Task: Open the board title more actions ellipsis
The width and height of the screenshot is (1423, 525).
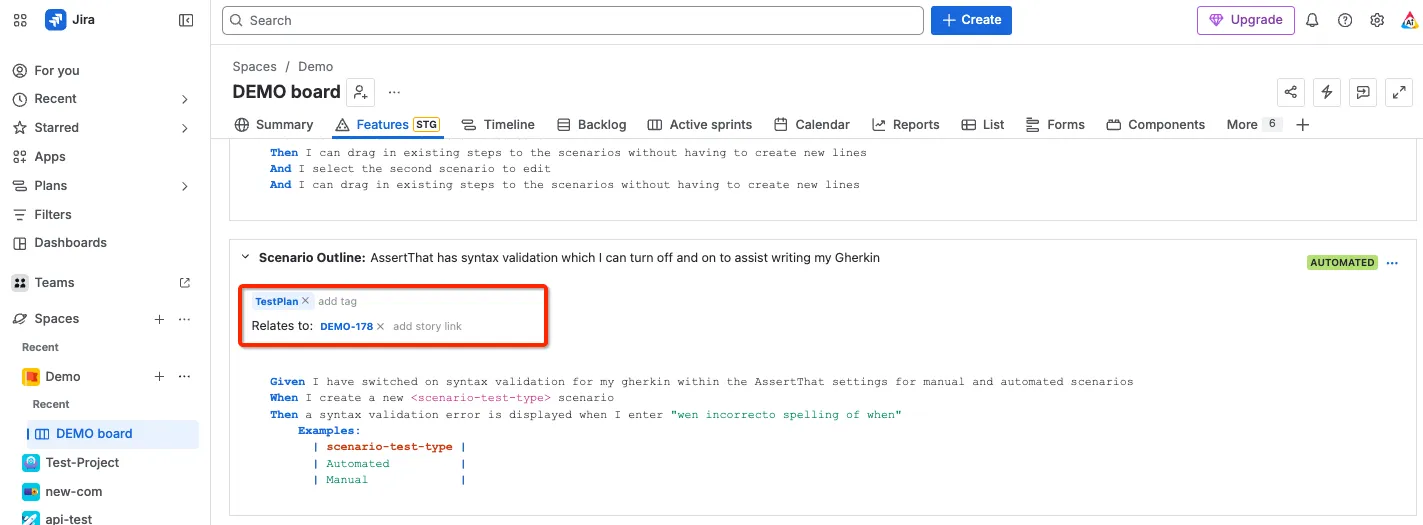Action: pos(394,92)
